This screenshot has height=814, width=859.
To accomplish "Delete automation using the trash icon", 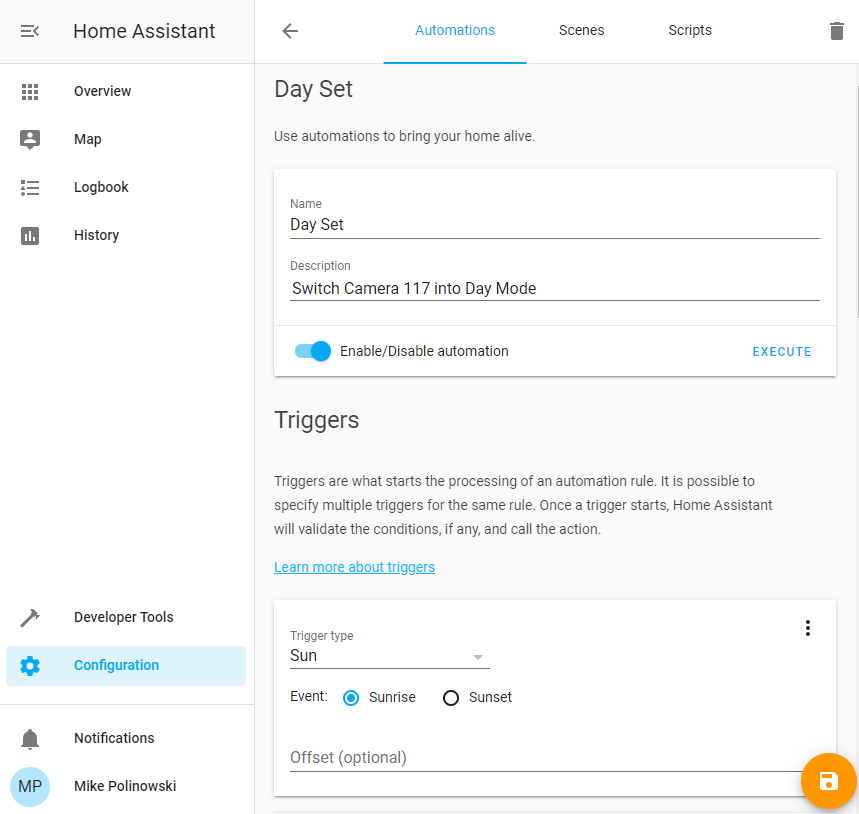I will coord(837,30).
